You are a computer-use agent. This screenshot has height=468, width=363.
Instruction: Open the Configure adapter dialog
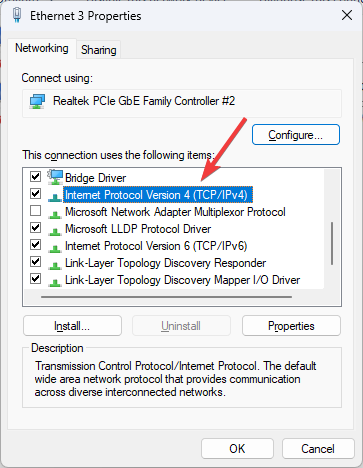pyautogui.click(x=296, y=135)
